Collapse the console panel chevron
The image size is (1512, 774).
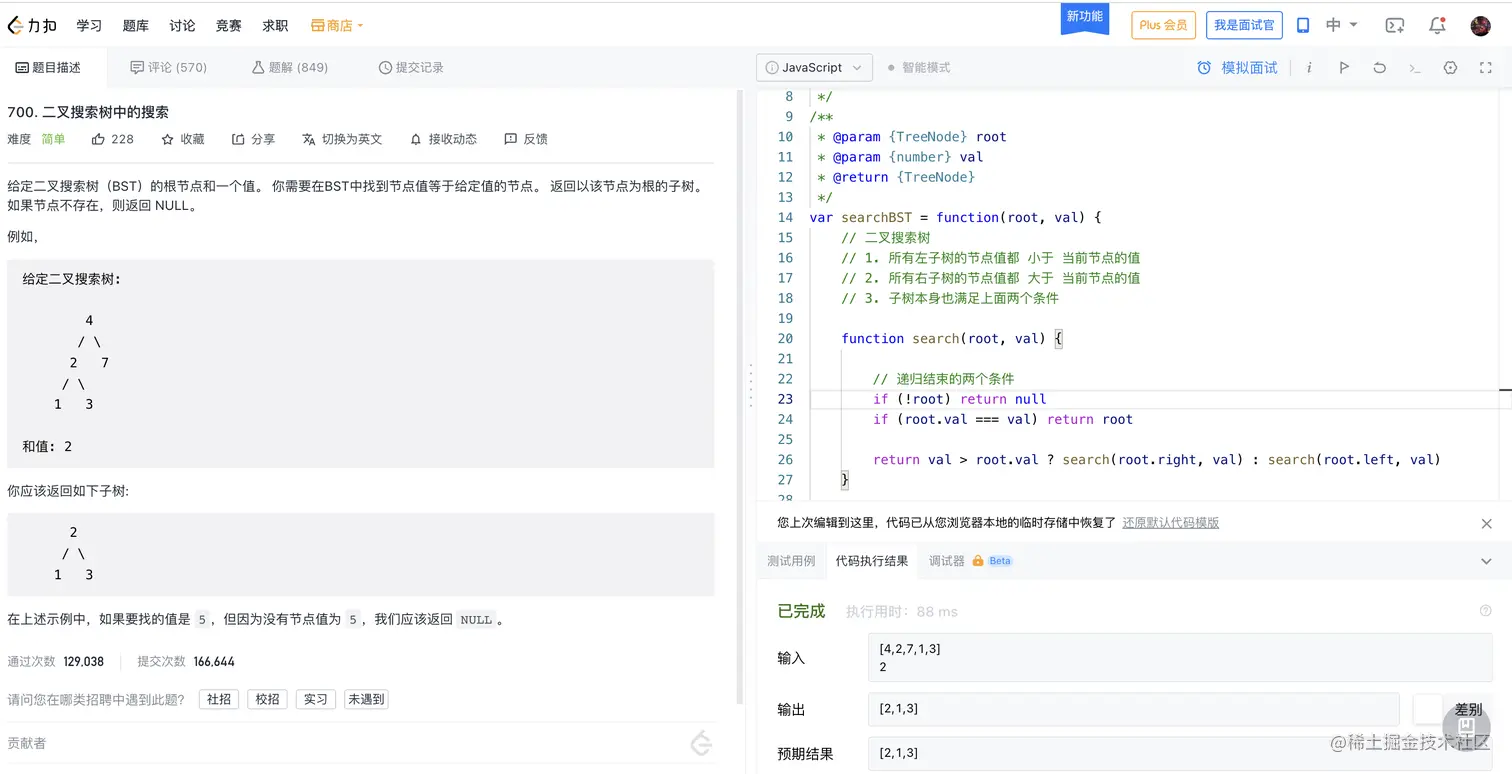1486,561
